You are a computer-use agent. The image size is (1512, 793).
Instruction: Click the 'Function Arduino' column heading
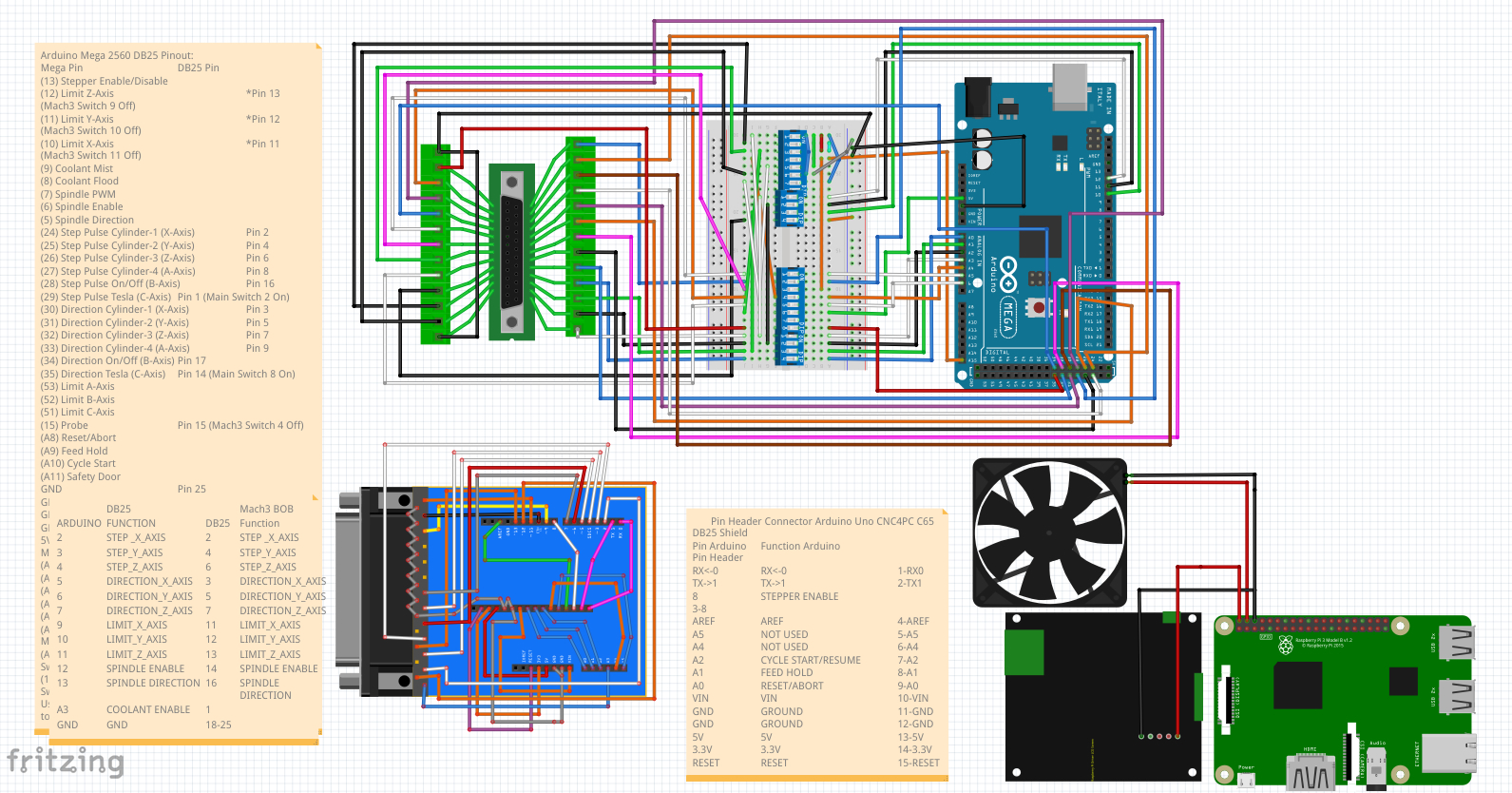coord(800,546)
